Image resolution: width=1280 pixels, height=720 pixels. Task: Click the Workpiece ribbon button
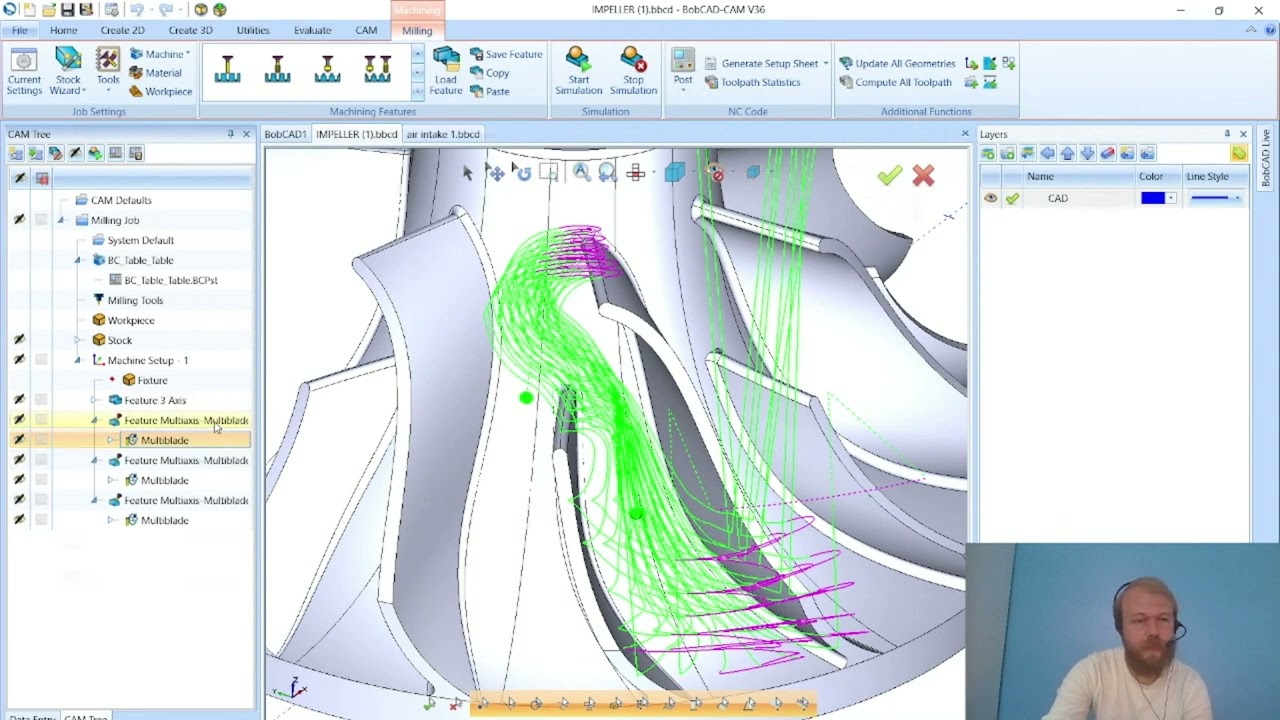160,91
